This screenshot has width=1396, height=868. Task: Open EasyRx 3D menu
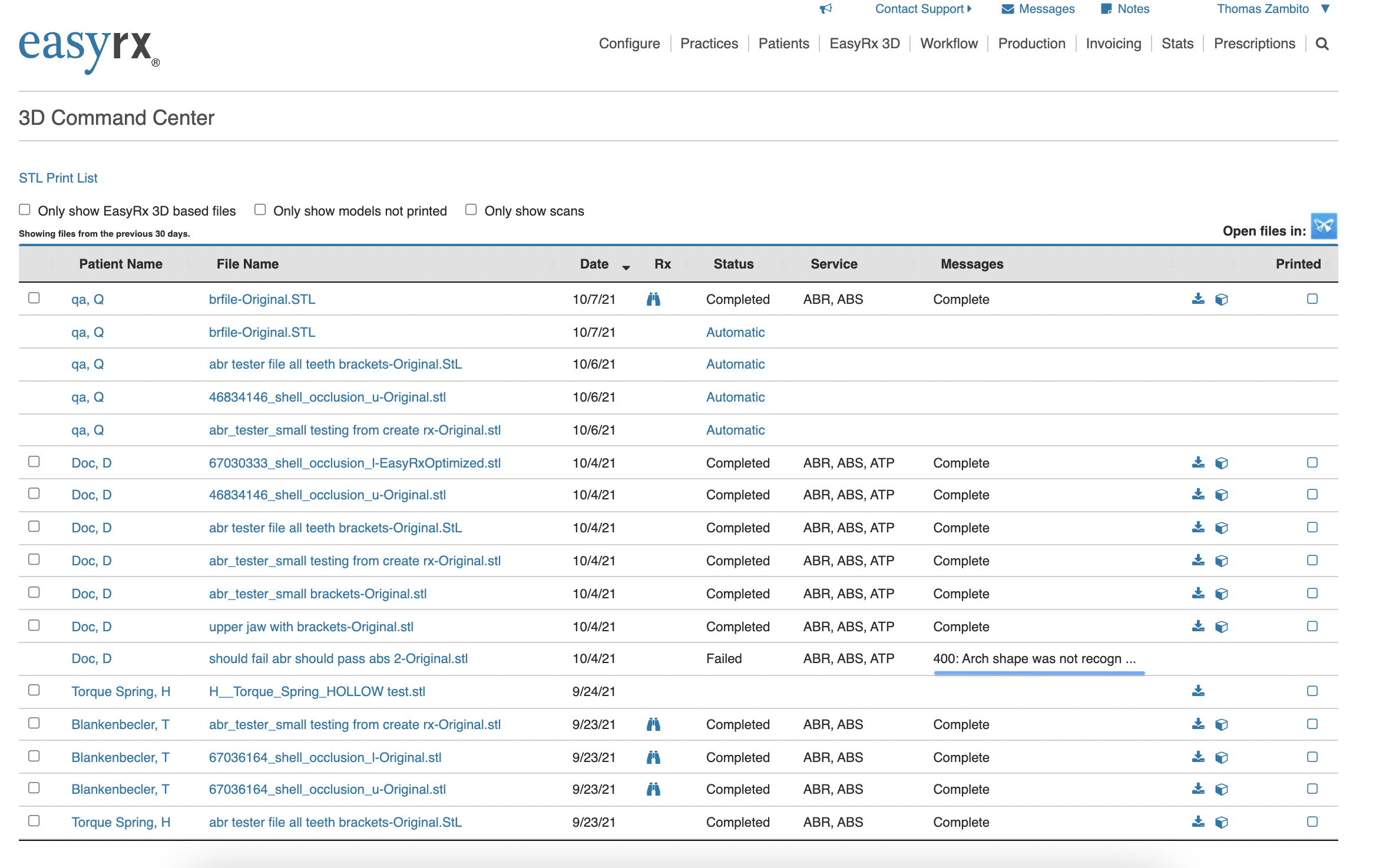click(865, 44)
